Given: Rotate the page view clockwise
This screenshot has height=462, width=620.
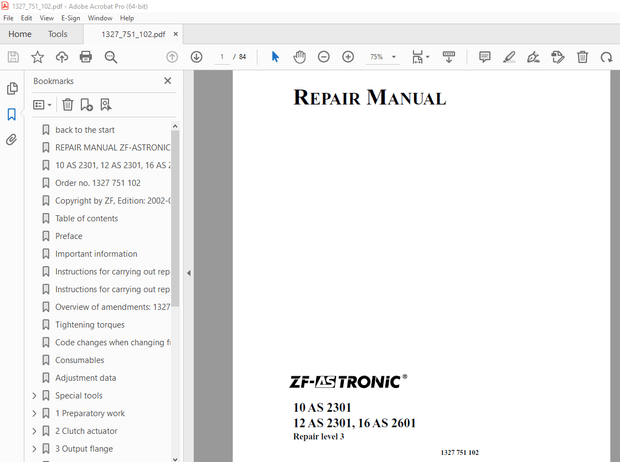Looking at the screenshot, I should (x=607, y=57).
